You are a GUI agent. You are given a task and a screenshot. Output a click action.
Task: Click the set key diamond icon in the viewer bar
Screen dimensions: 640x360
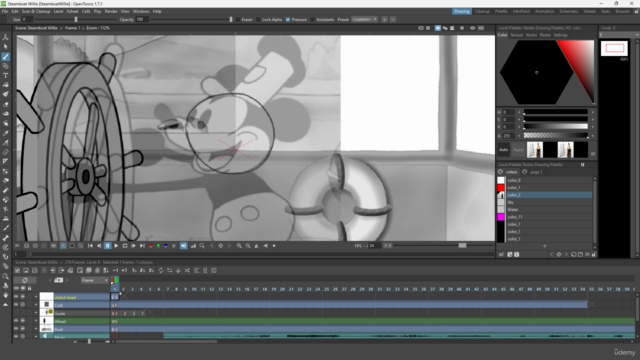tap(220, 246)
